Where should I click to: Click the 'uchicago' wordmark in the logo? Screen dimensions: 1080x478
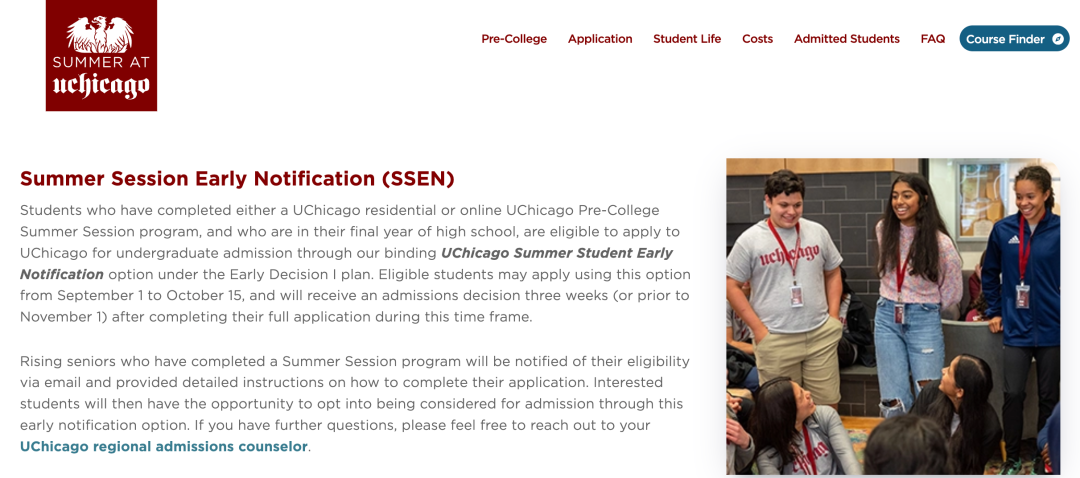coord(101,85)
